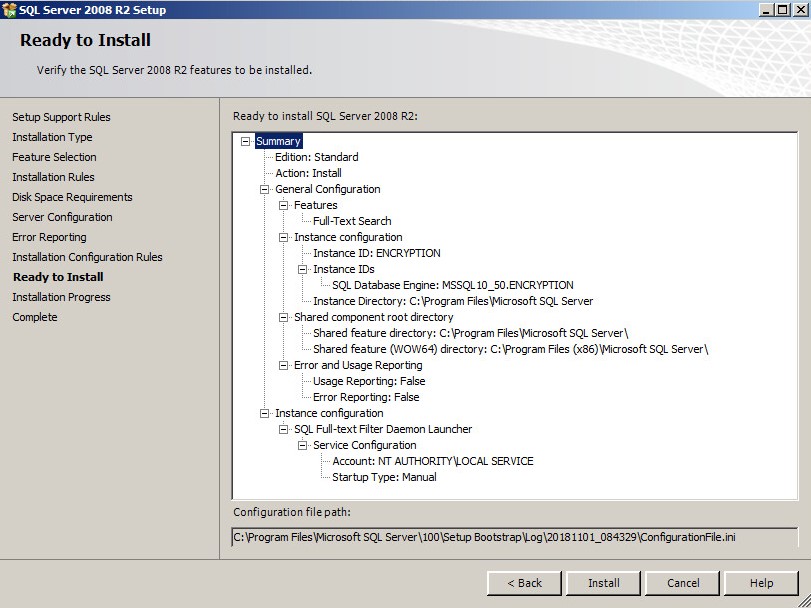Open setup Help
Image resolution: width=811 pixels, height=608 pixels.
tap(761, 583)
